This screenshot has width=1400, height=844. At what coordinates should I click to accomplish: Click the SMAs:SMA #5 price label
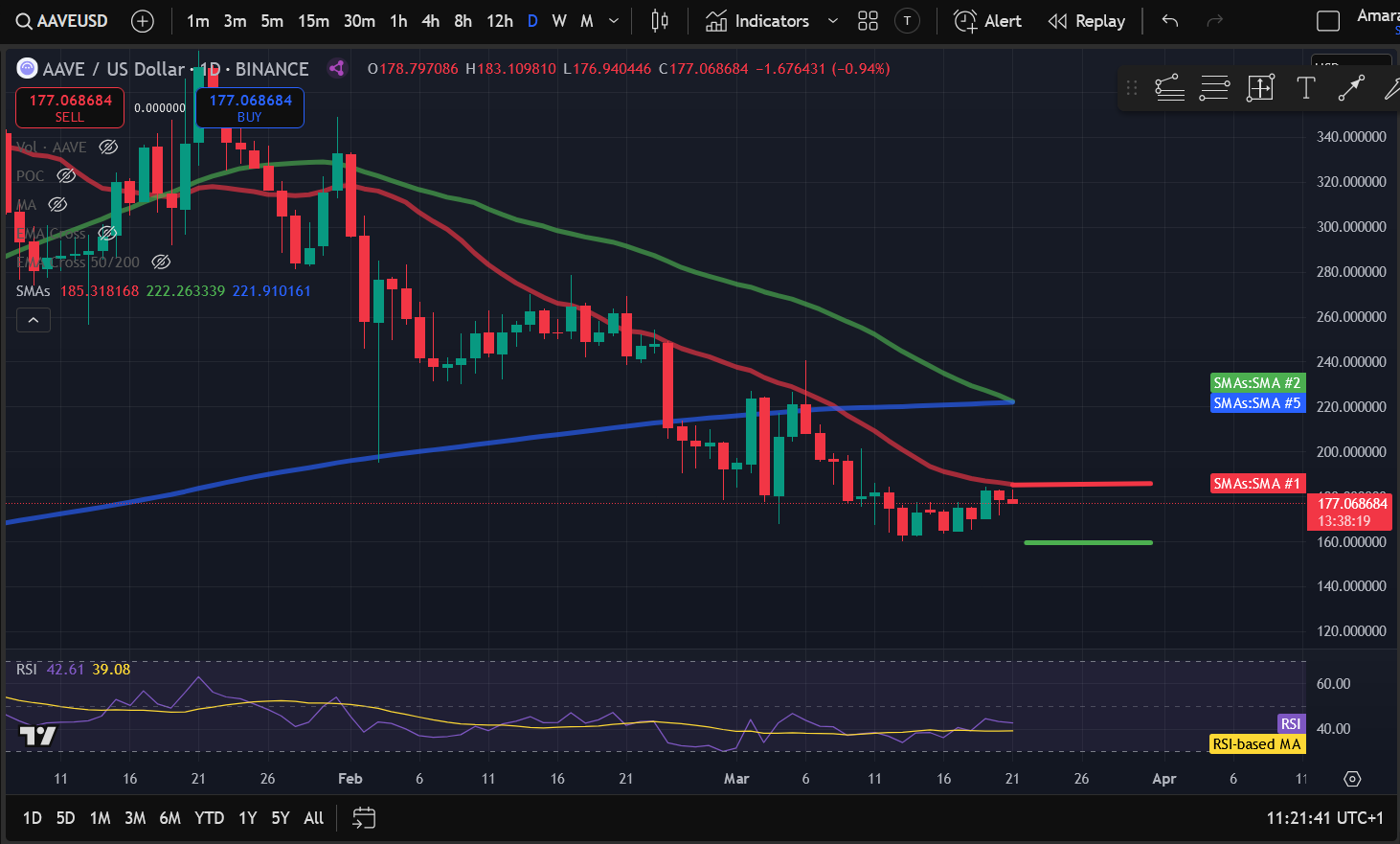[1257, 403]
